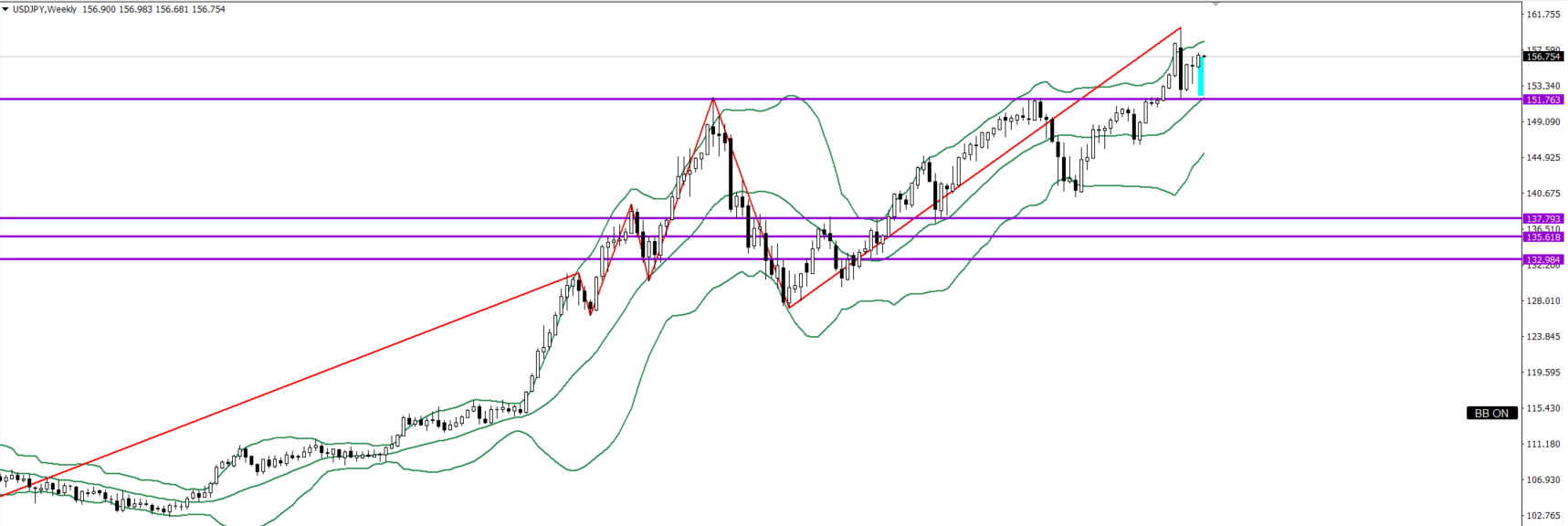Screen dimensions: 1568x526
Task: Click the 115.430 value on price axis
Action: [1543, 408]
